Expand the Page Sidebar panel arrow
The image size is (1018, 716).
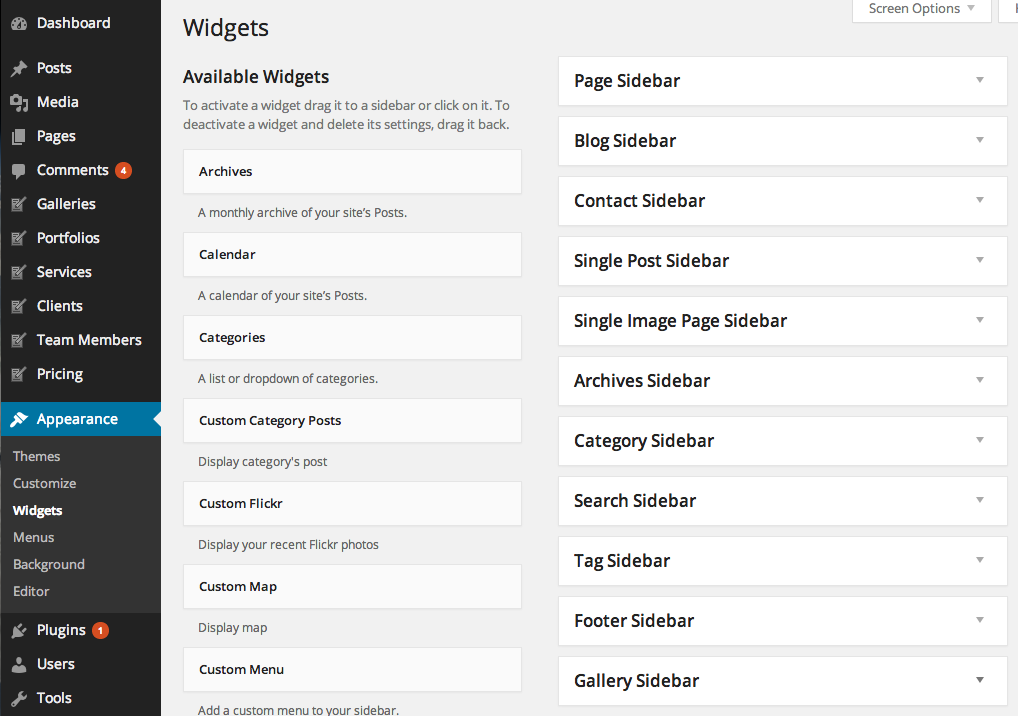(x=980, y=80)
